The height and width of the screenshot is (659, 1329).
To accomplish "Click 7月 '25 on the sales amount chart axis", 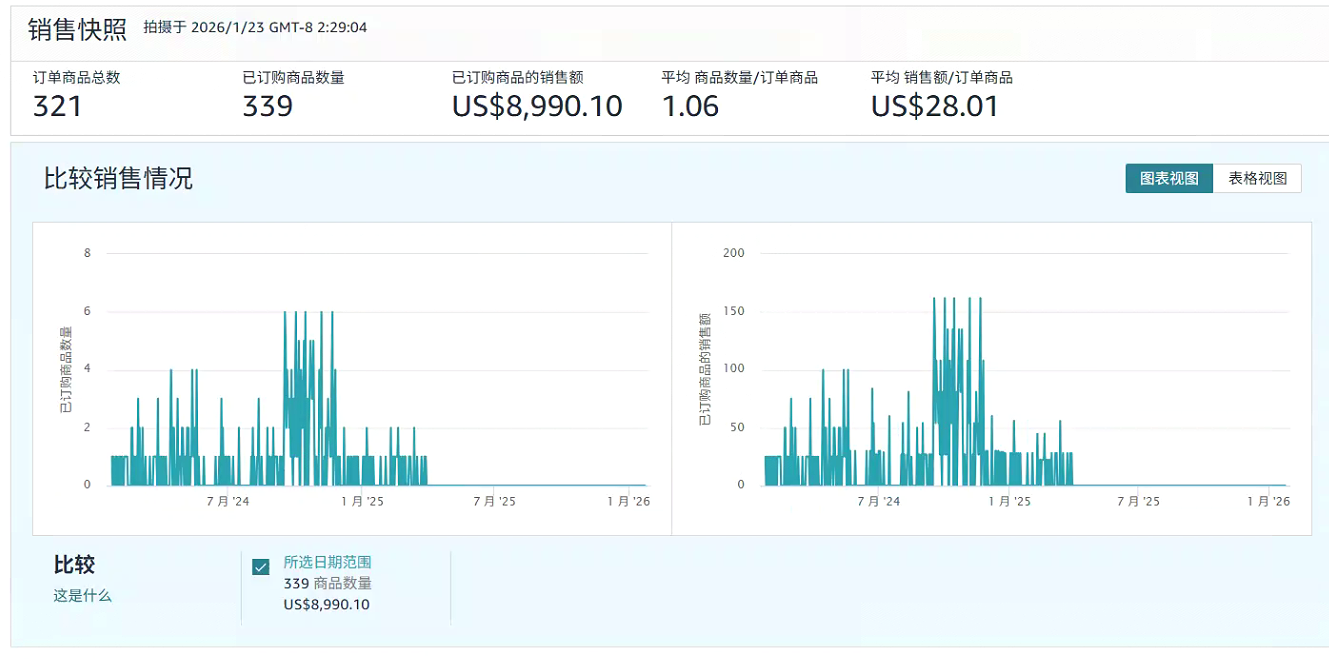I will pyautogui.click(x=1137, y=501).
